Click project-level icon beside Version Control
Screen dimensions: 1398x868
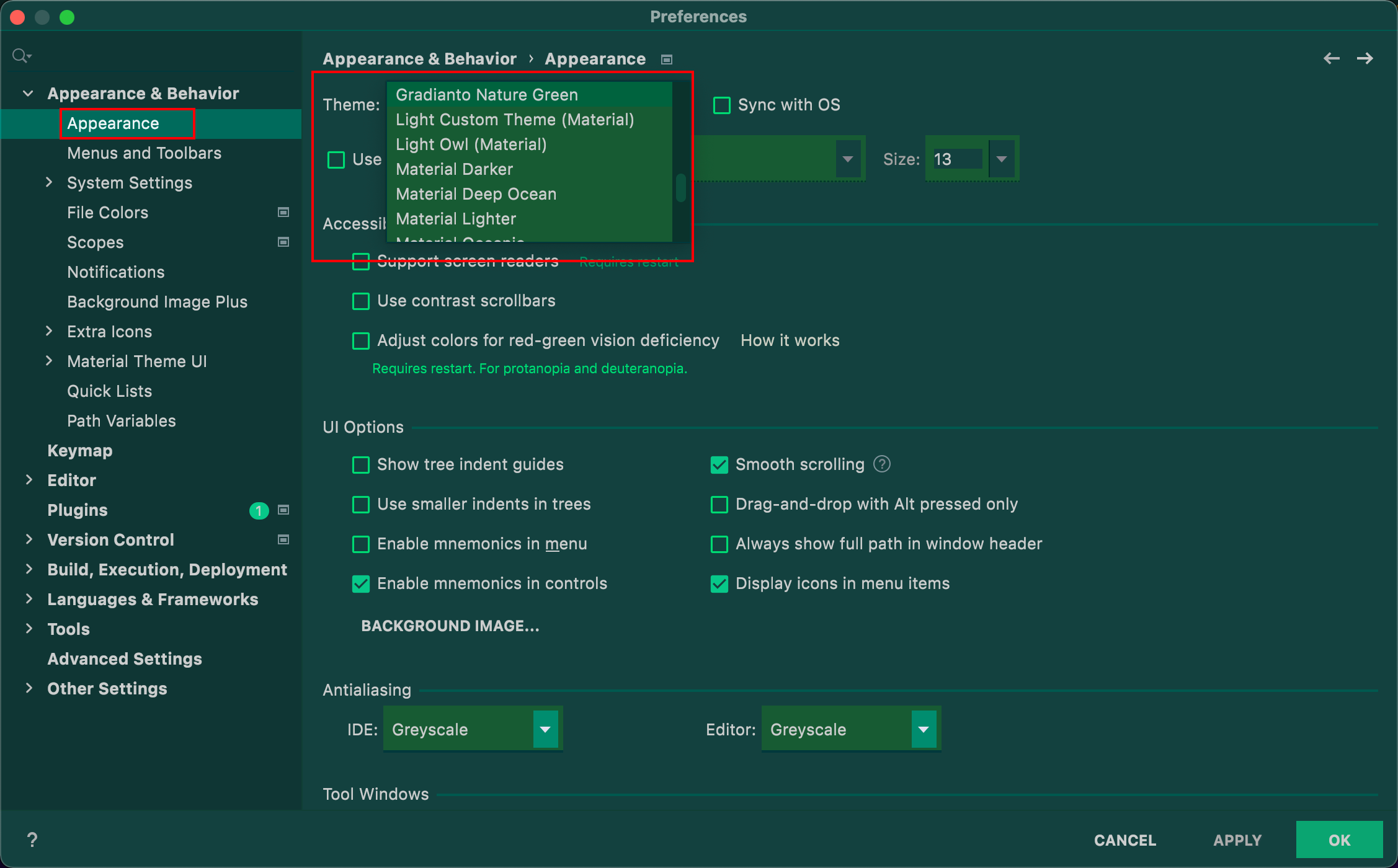pos(283,539)
